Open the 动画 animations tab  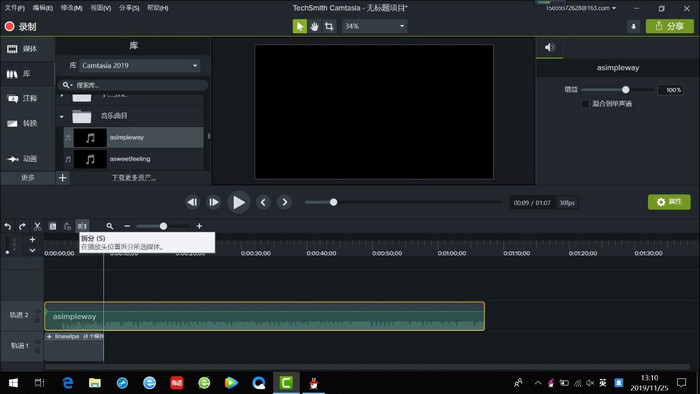click(28, 158)
